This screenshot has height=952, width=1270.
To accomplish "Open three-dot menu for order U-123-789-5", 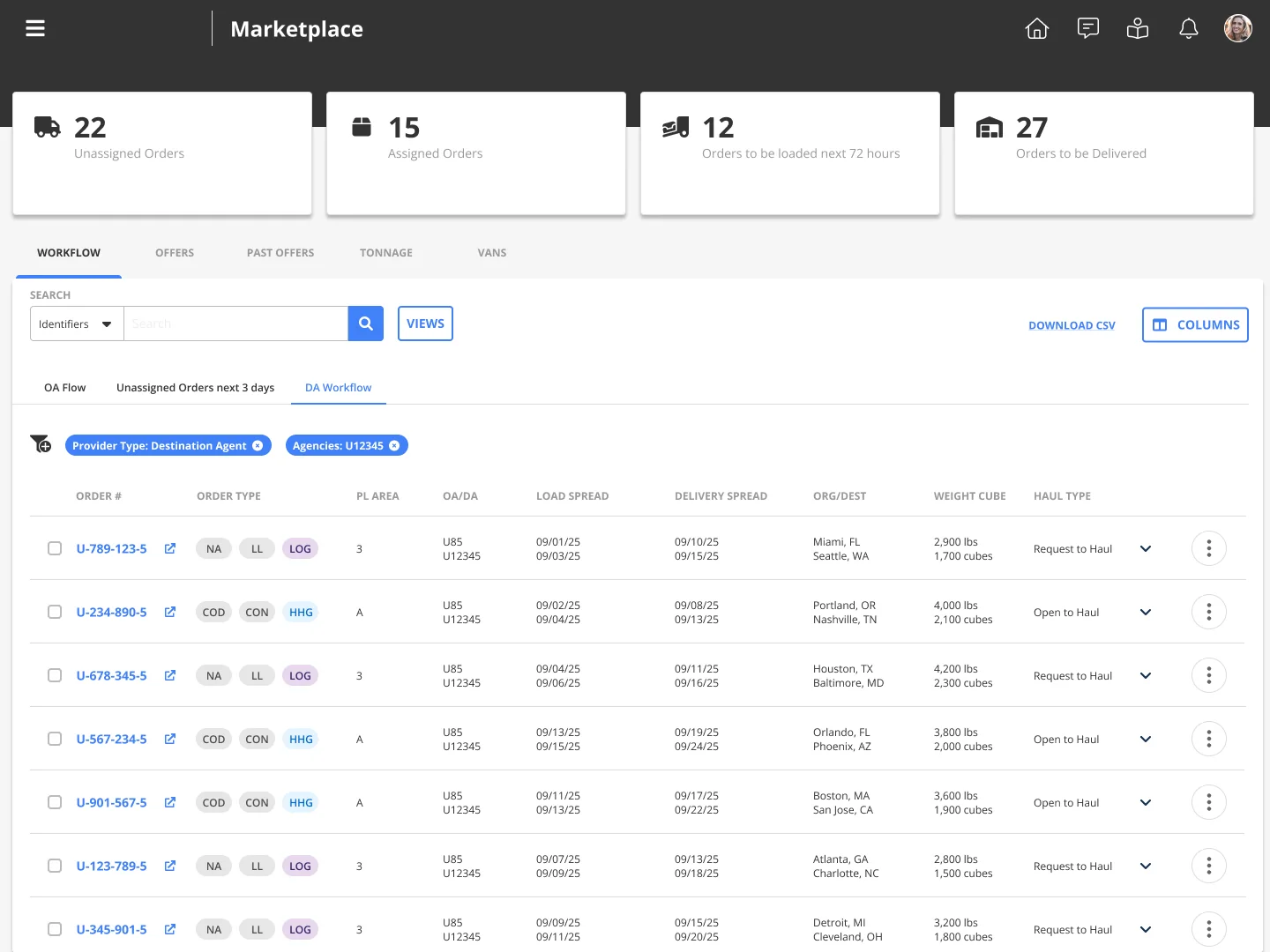I will [1209, 866].
